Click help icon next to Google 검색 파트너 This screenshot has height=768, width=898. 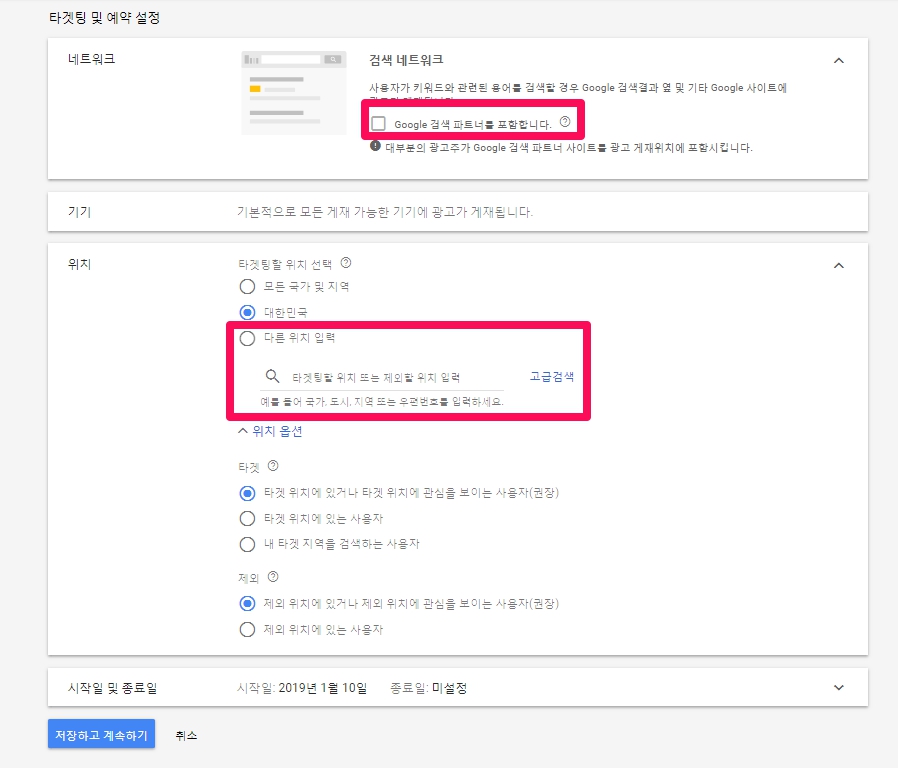[x=565, y=123]
